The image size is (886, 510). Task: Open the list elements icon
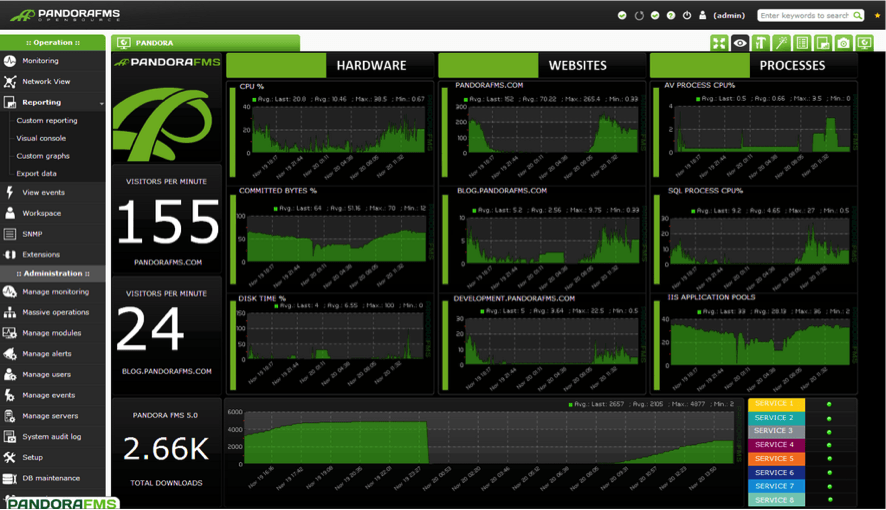802,43
